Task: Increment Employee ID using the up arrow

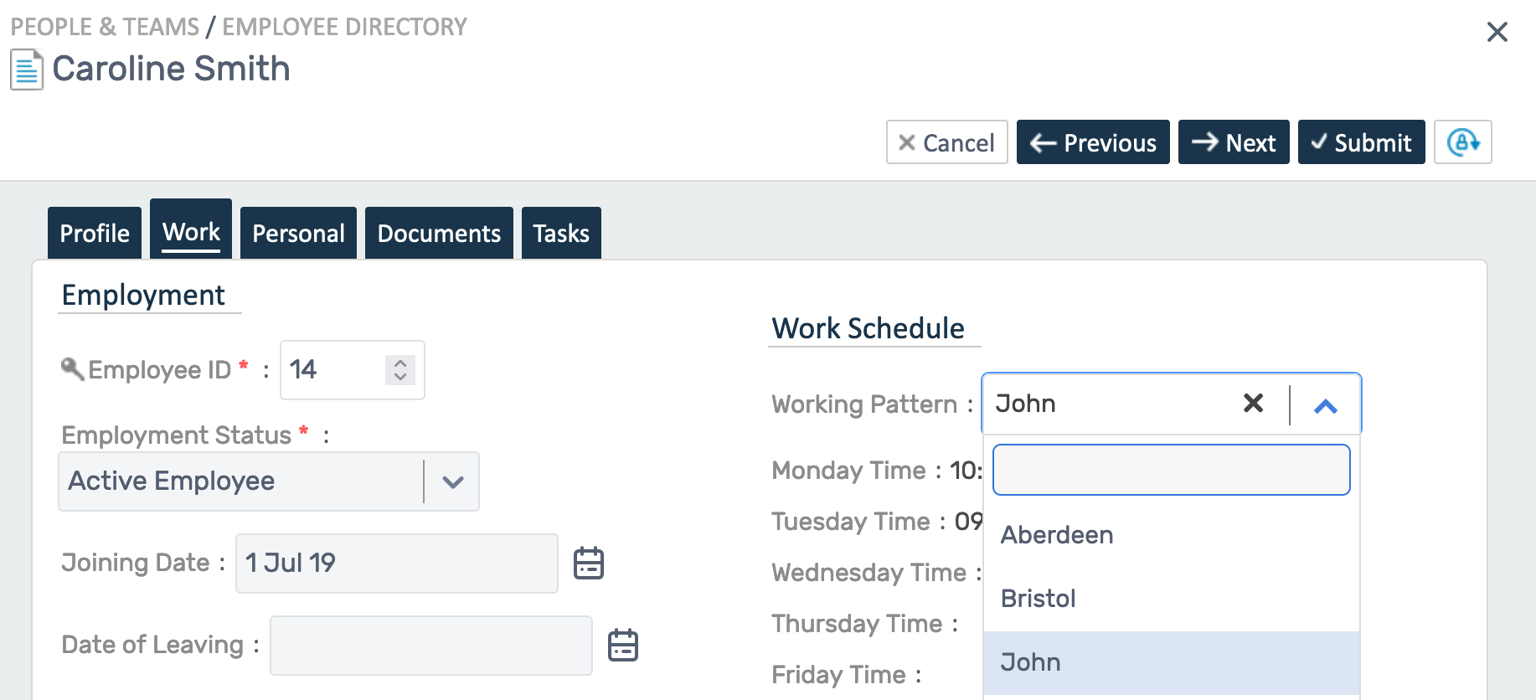Action: [399, 362]
